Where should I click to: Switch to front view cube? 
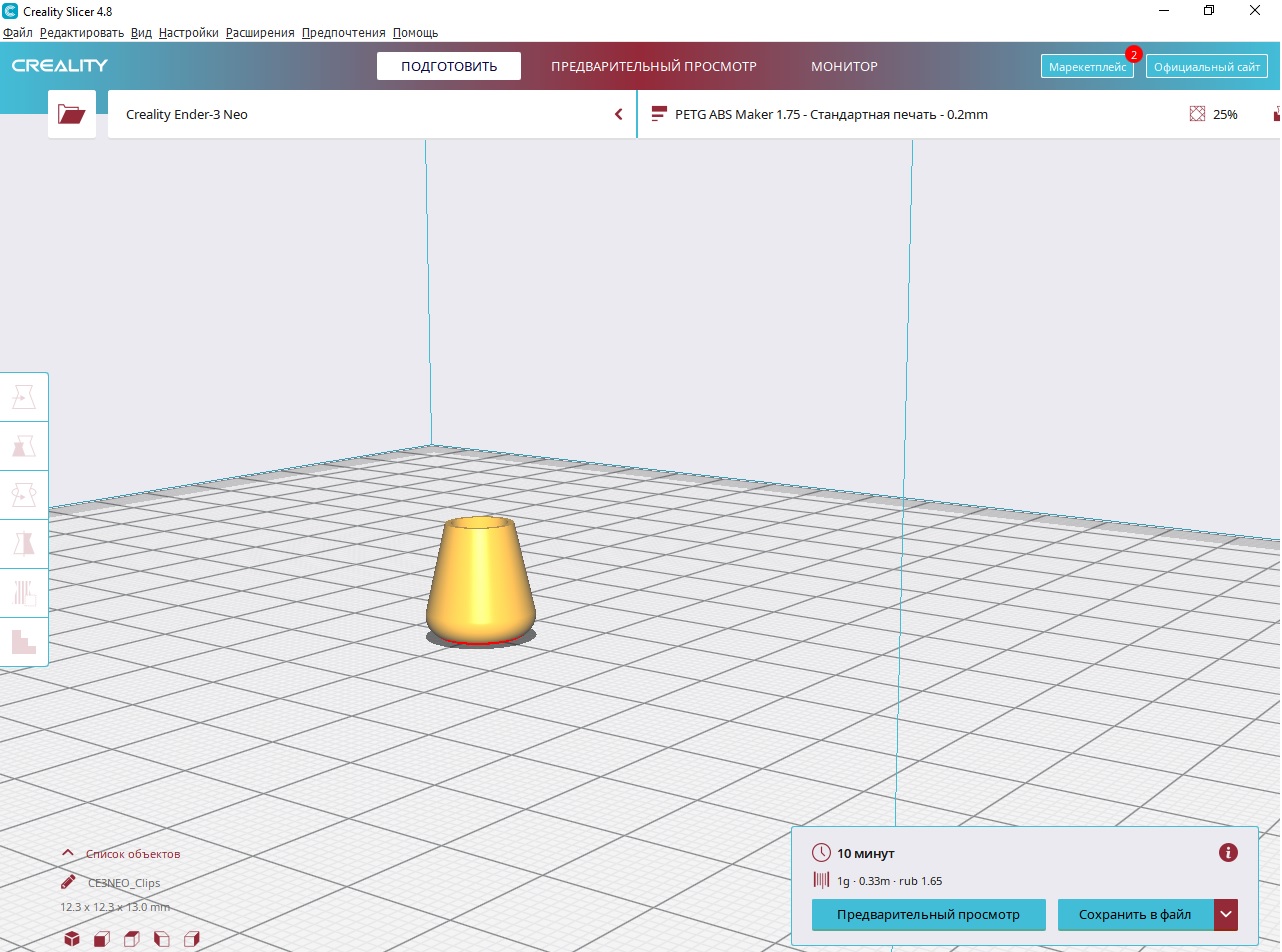pos(102,939)
